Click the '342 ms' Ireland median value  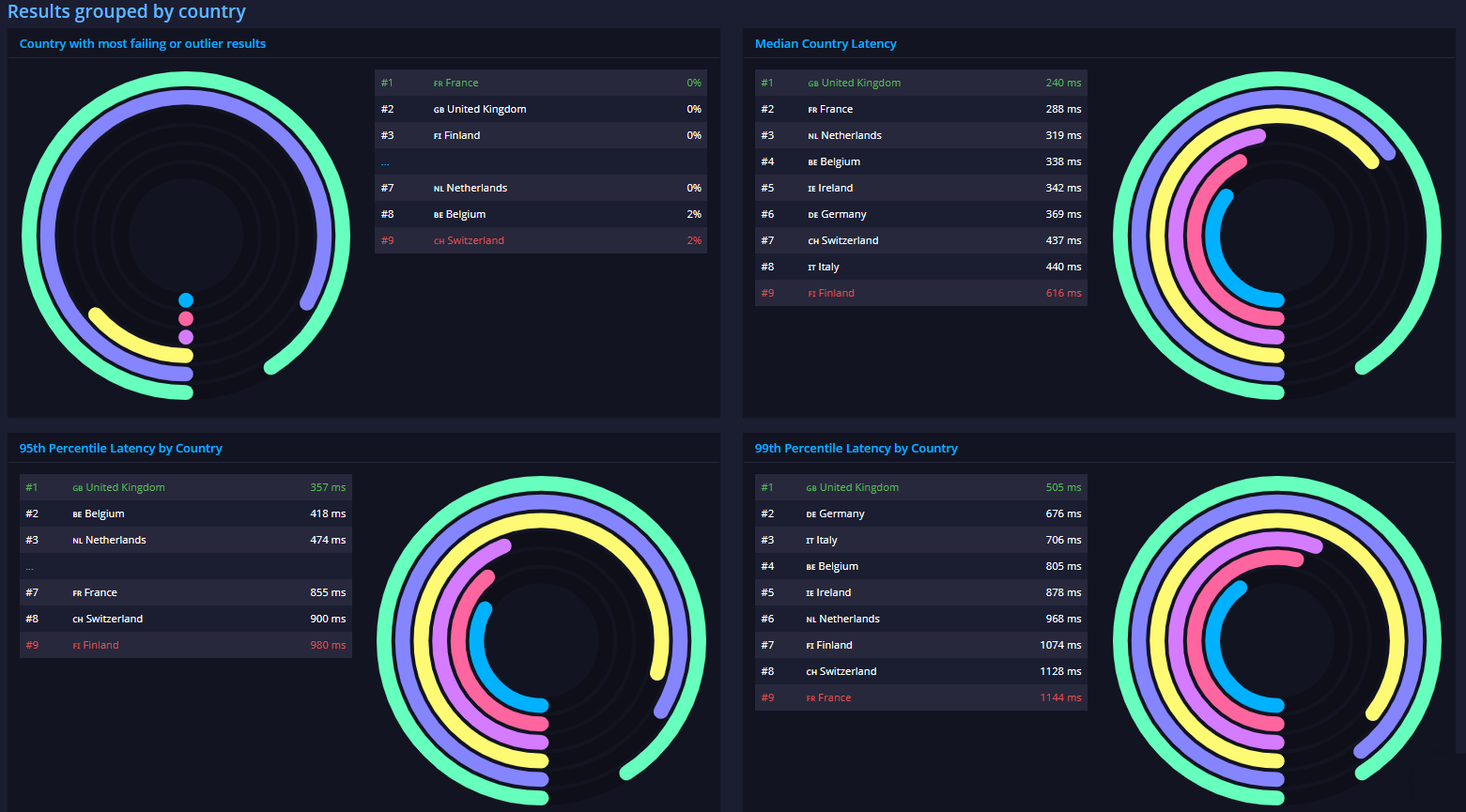[1063, 188]
